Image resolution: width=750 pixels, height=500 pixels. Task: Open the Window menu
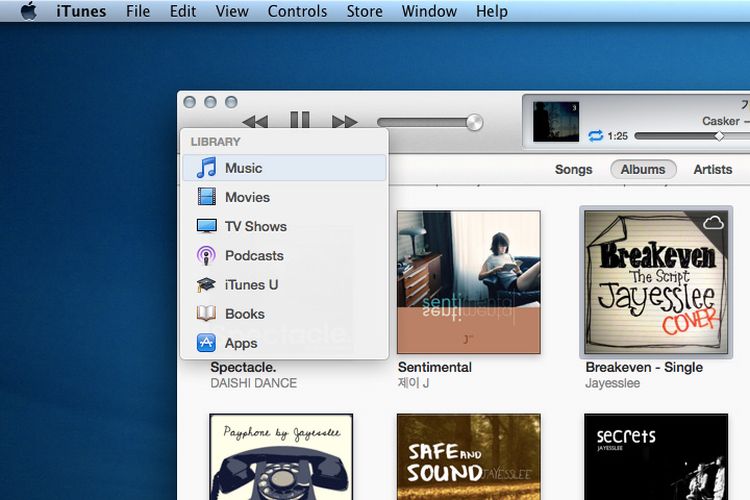(429, 11)
